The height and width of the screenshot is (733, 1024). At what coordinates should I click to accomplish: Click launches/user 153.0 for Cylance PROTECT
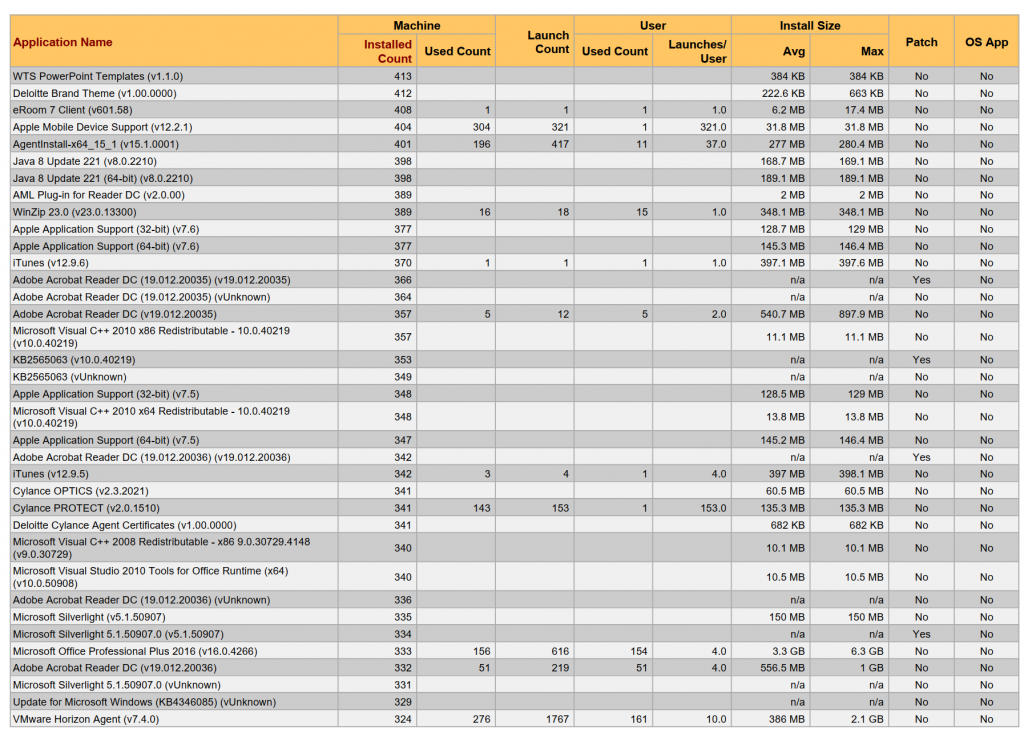pos(713,508)
